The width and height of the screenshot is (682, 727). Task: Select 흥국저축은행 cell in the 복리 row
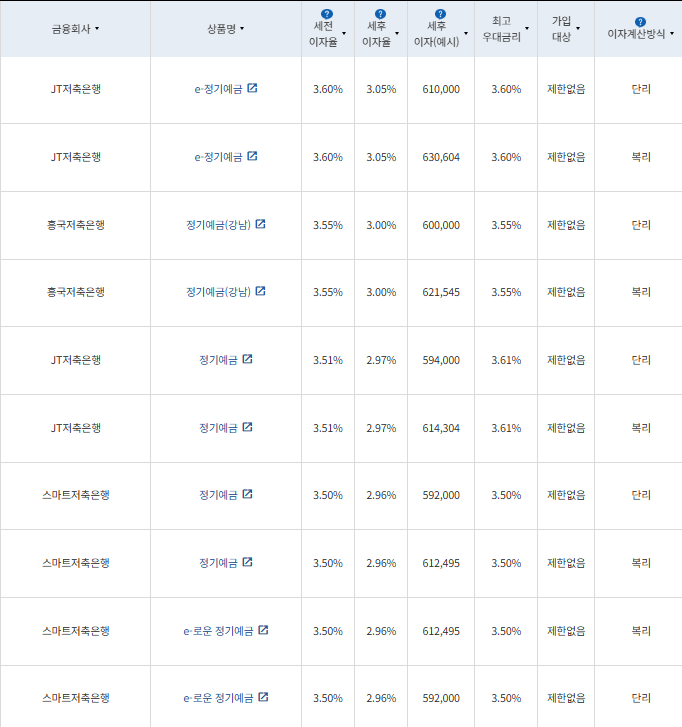pyautogui.click(x=76, y=292)
